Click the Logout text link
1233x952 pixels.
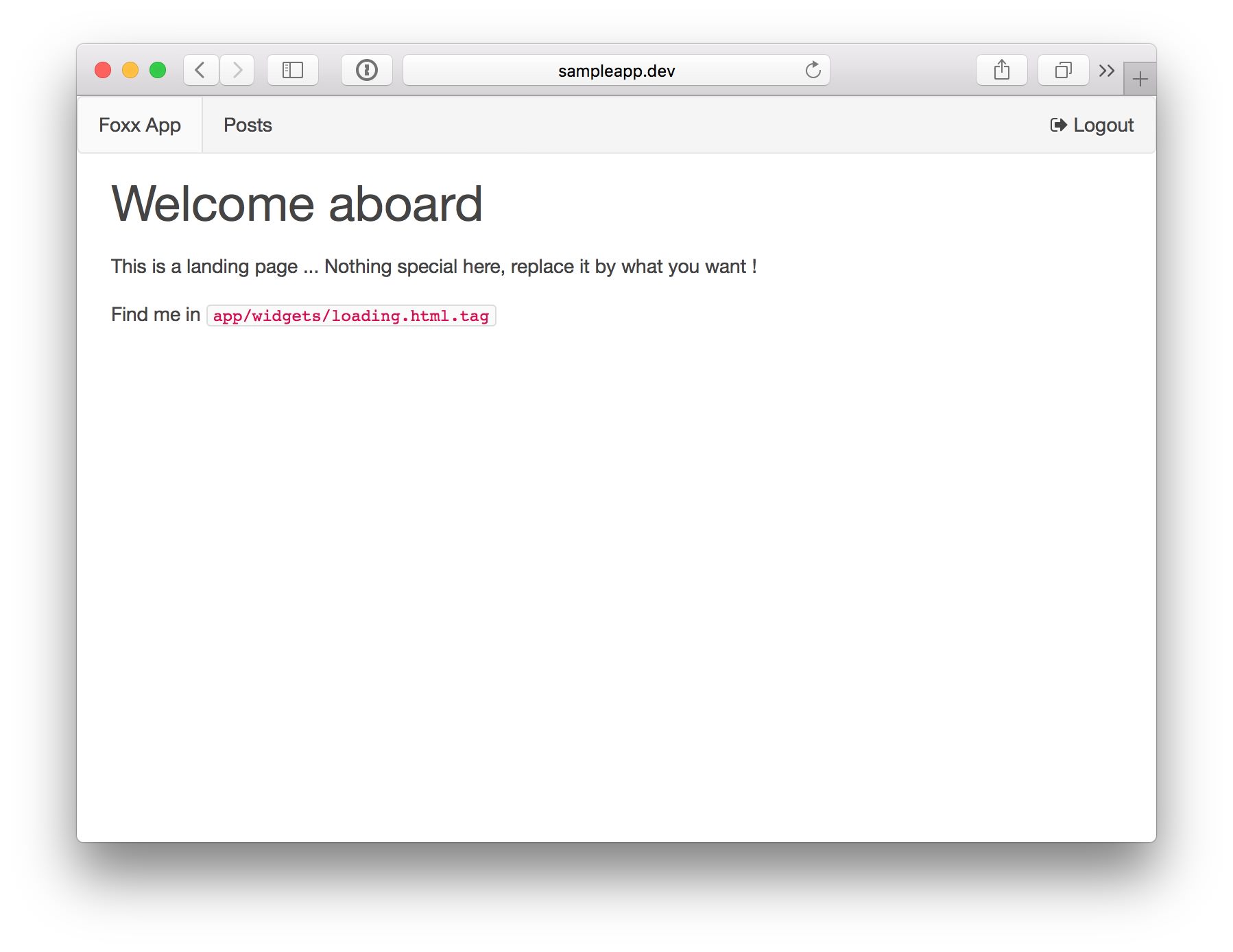pyautogui.click(x=1103, y=125)
